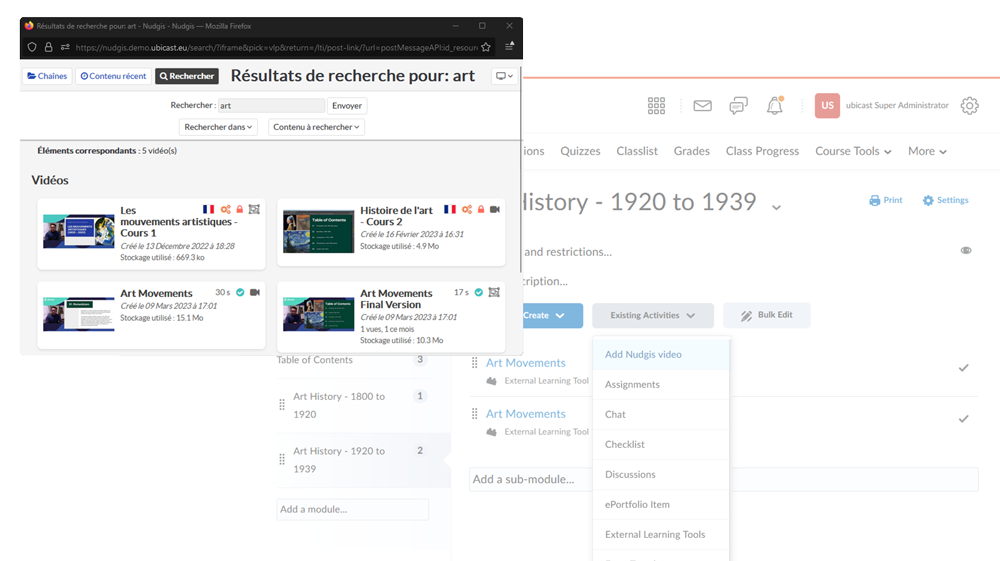The height and width of the screenshot is (561, 1000).
Task: Toggle module visibility eye icon
Action: [x=965, y=251]
